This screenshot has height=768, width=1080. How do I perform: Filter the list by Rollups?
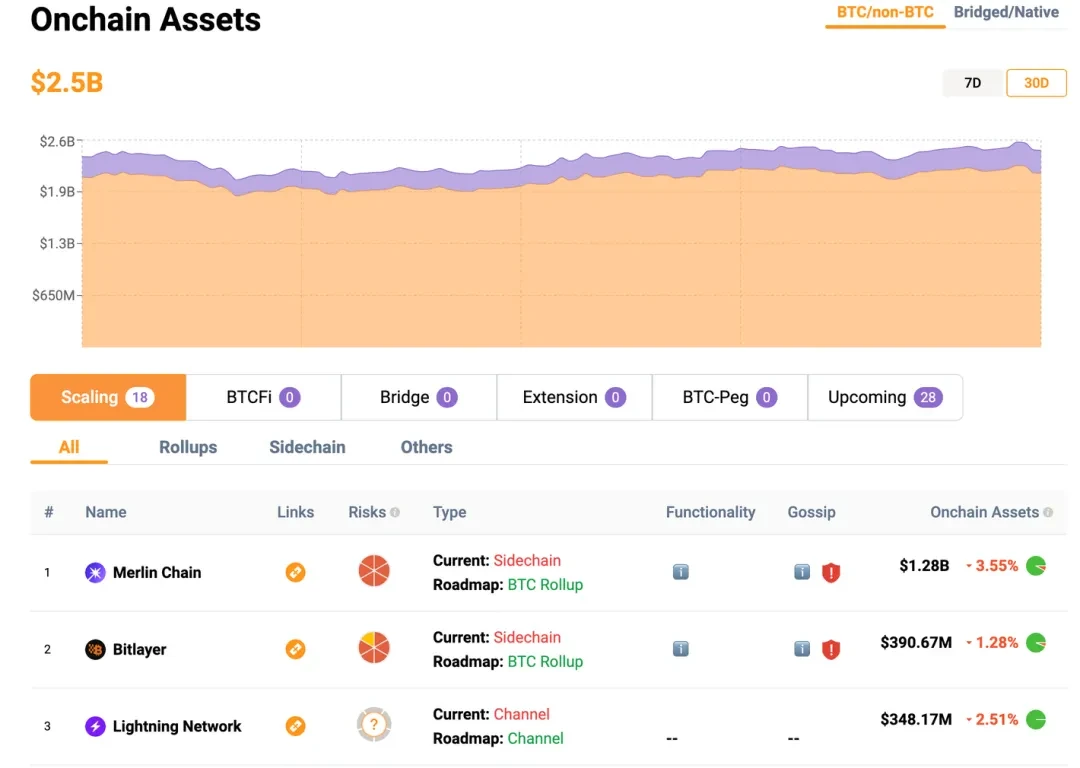click(x=188, y=447)
